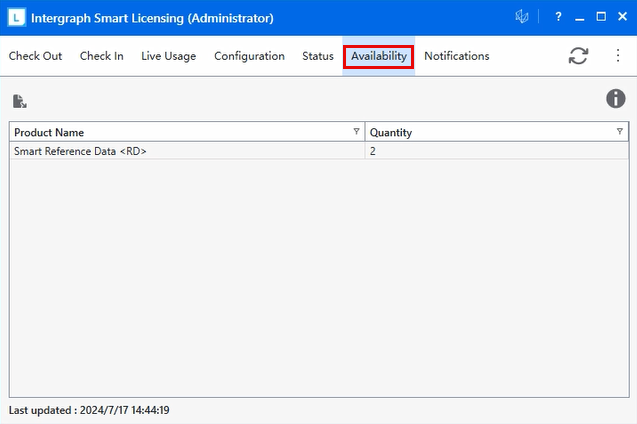Go to the Check In tab
Screen dimensions: 637x424
[x=102, y=56]
